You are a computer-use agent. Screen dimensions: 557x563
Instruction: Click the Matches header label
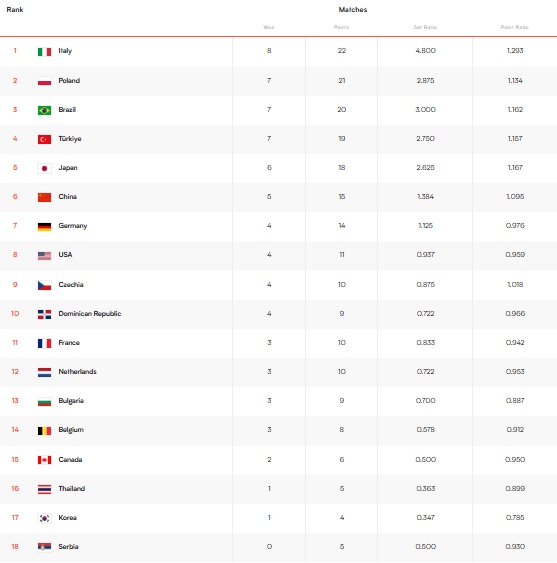(353, 10)
